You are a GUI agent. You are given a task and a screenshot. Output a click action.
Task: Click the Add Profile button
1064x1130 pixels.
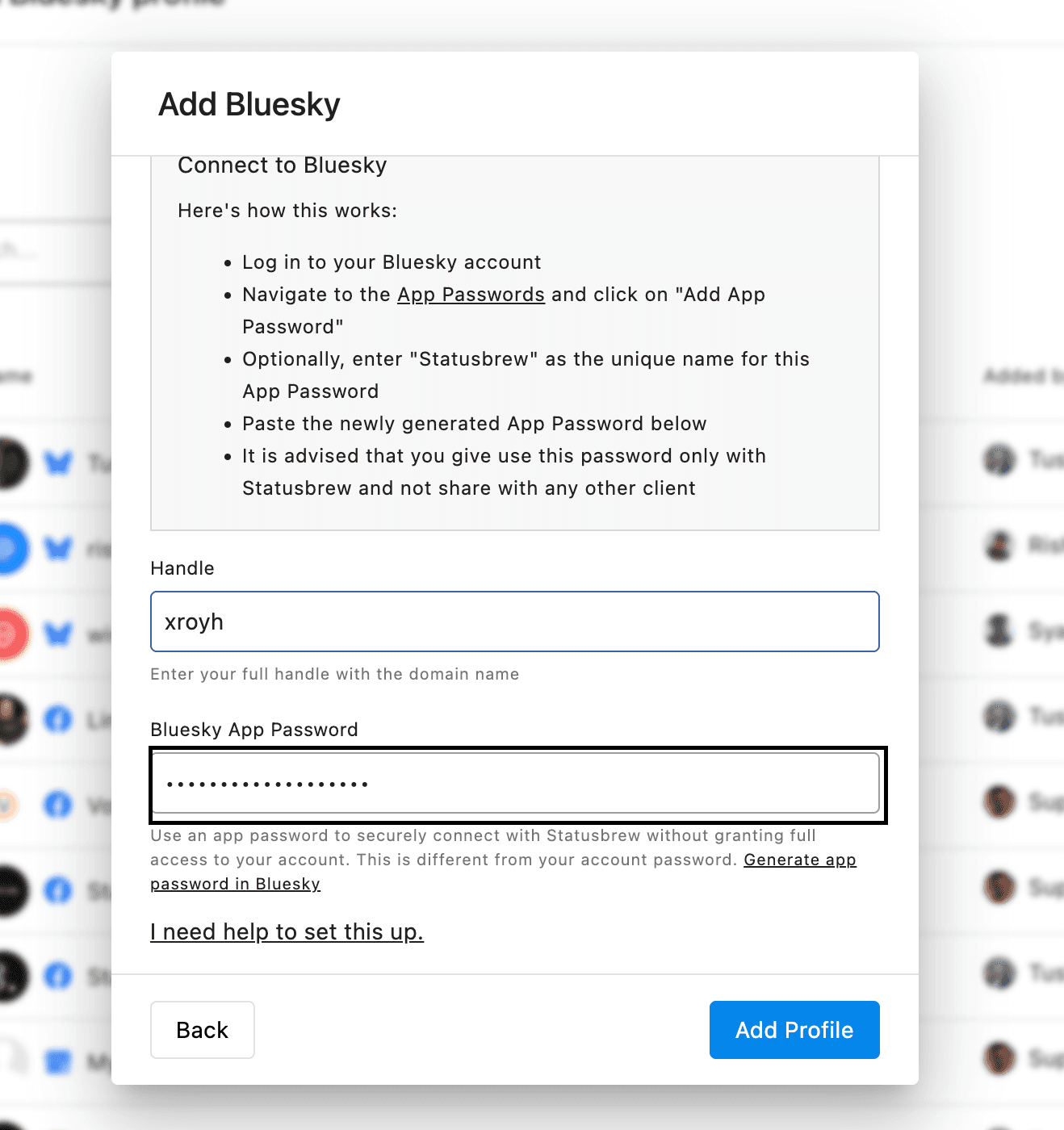tap(794, 1029)
